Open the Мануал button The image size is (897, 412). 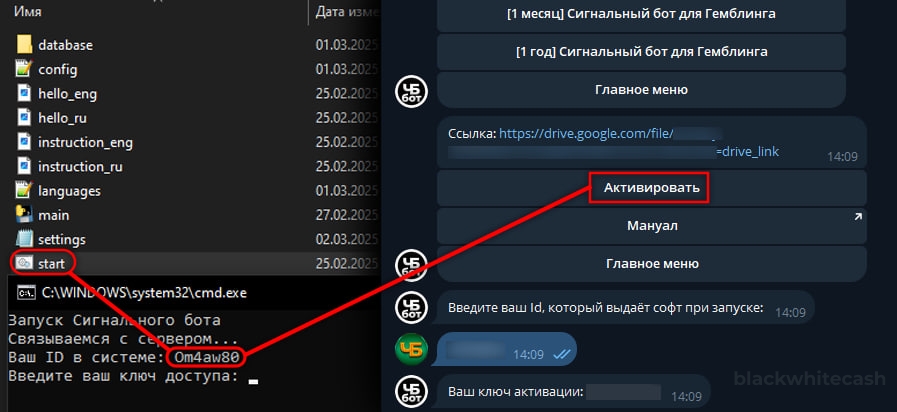pyautogui.click(x=652, y=226)
